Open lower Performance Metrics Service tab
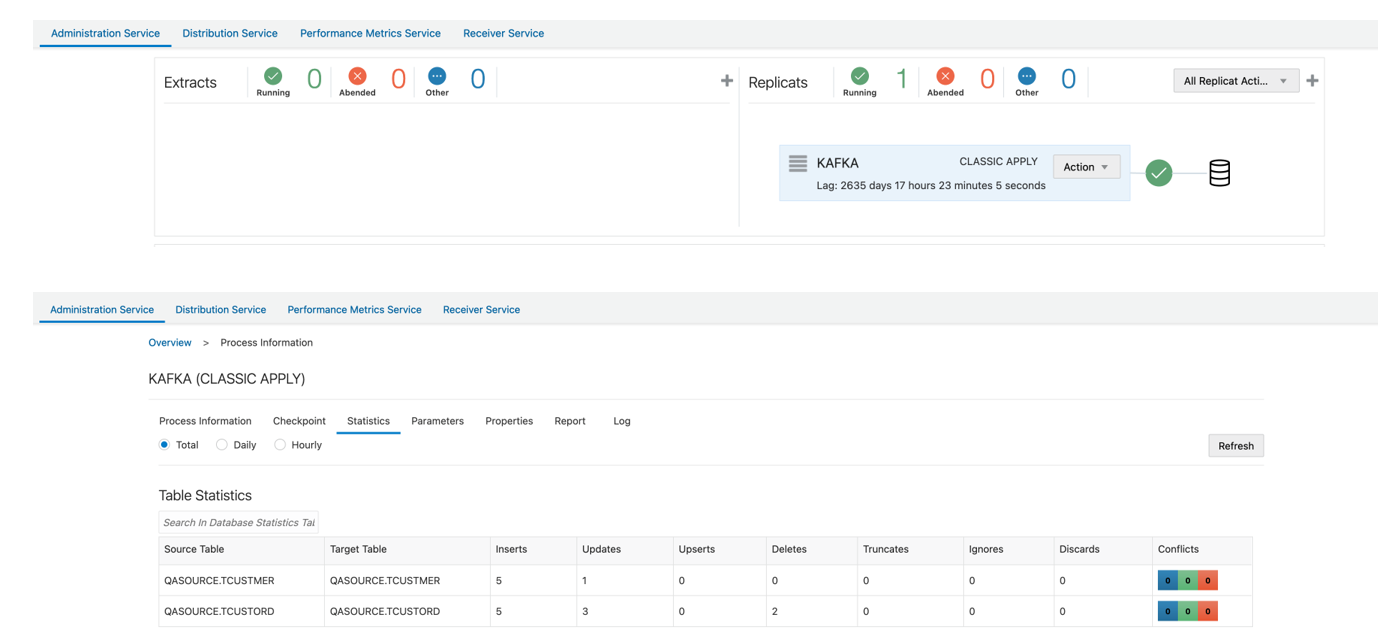The width and height of the screenshot is (1378, 640). point(354,310)
